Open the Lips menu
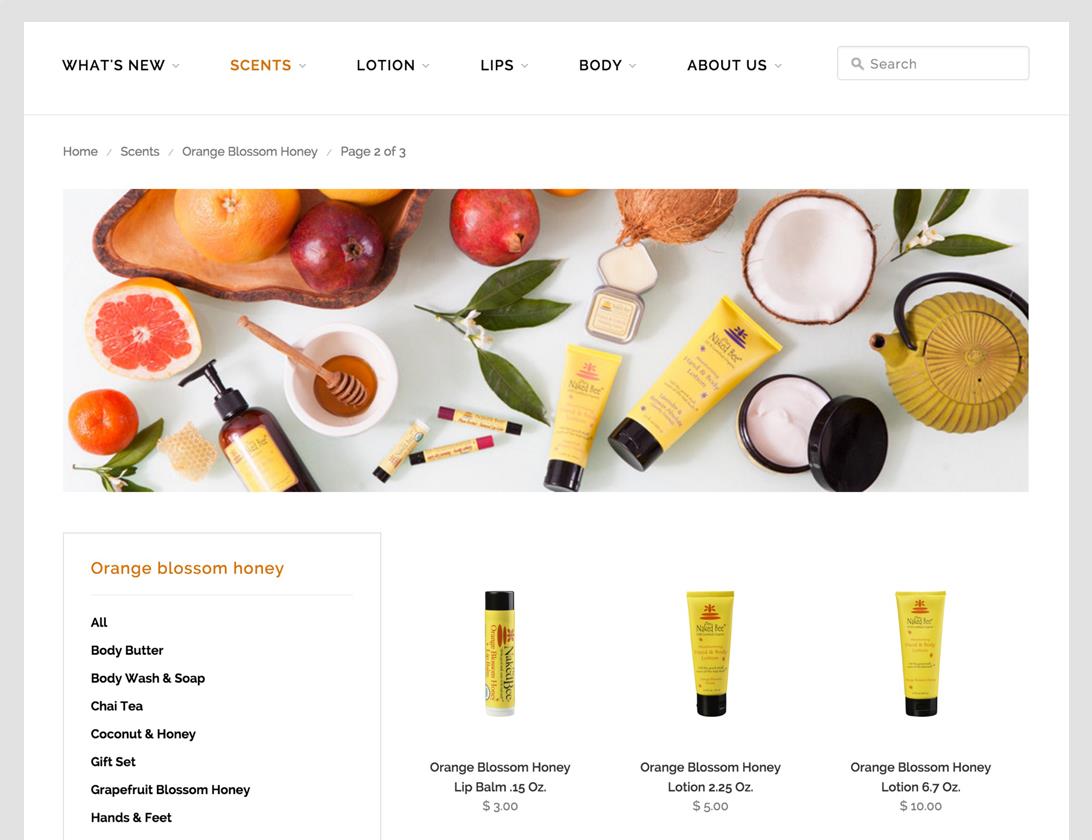This screenshot has height=840, width=1092. click(x=504, y=65)
